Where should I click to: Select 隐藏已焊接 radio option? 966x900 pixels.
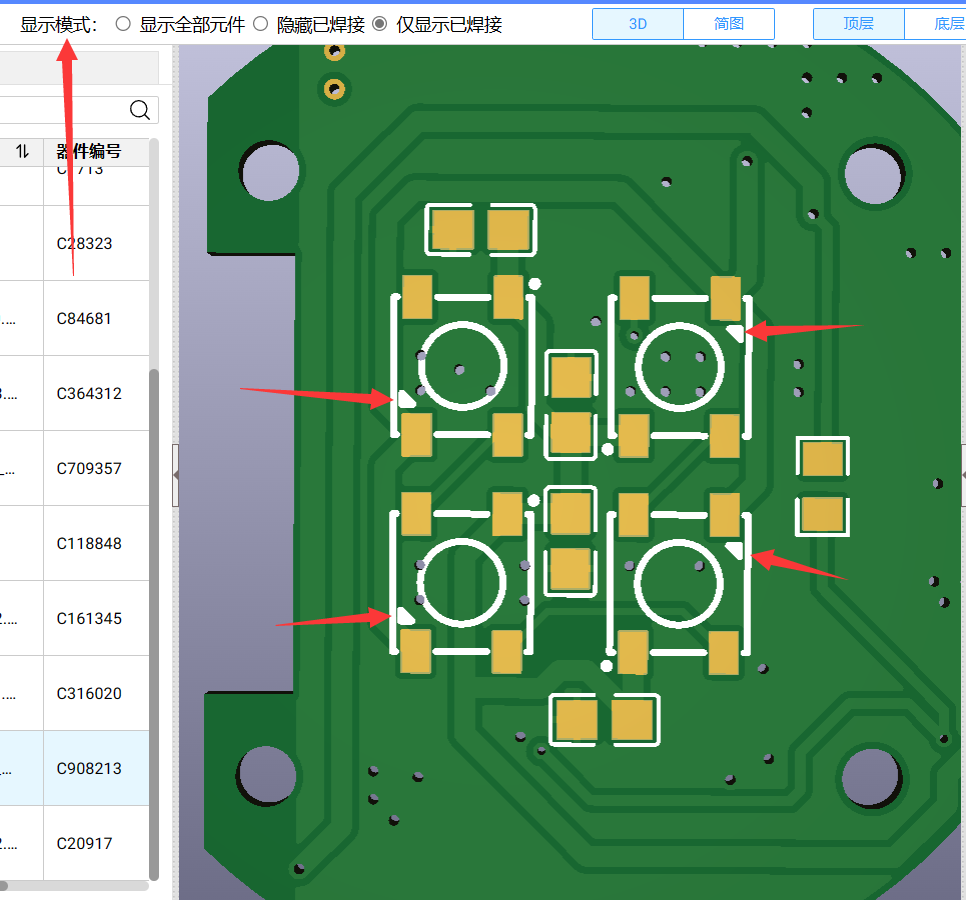(261, 24)
